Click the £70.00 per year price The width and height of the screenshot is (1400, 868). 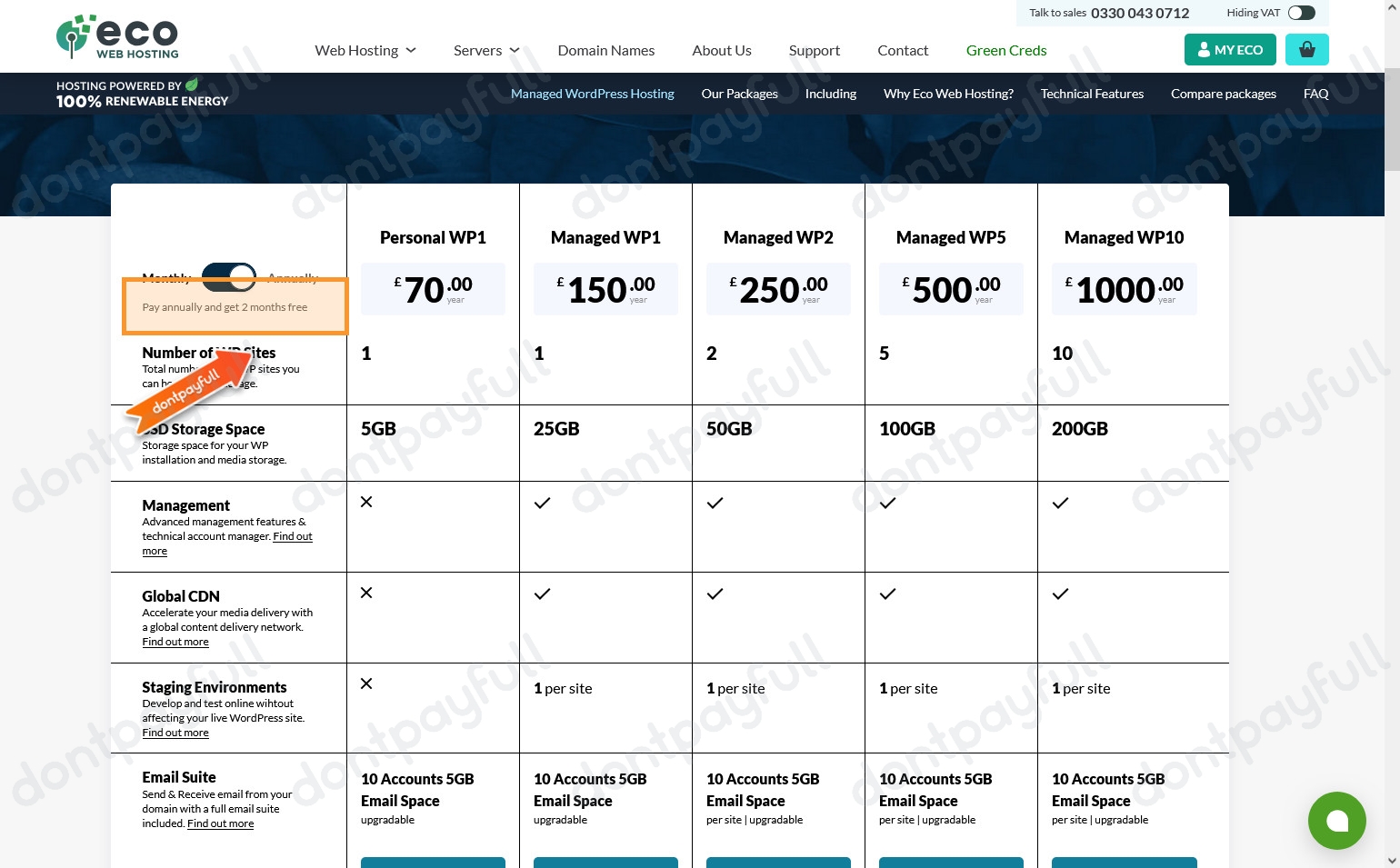point(433,289)
